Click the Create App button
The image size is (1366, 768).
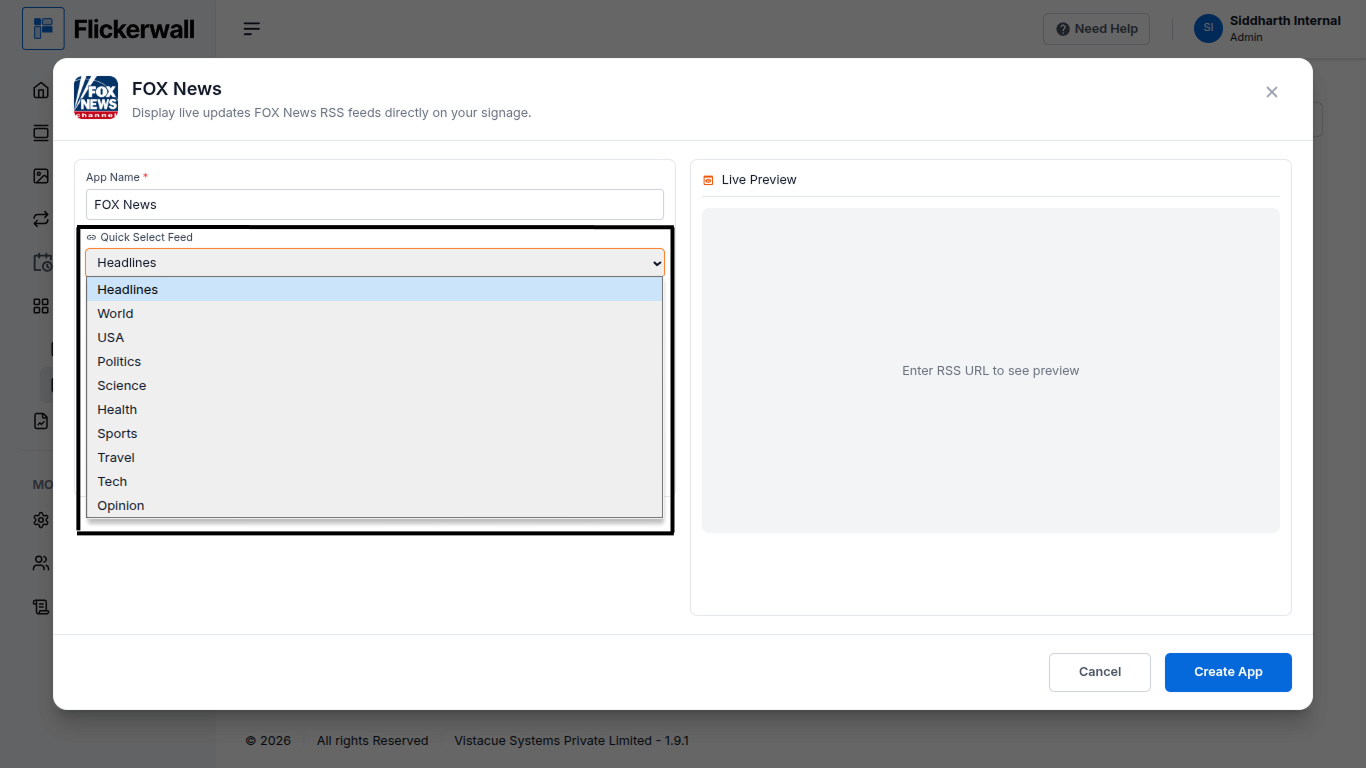click(1228, 672)
